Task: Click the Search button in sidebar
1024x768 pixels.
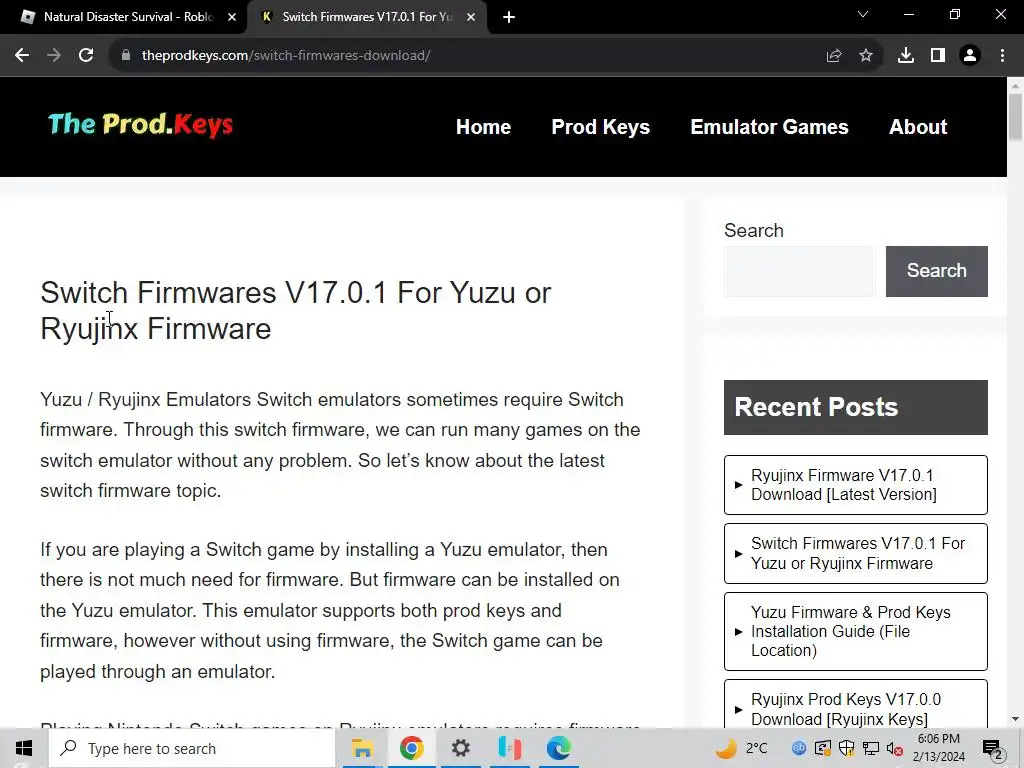Action: click(936, 271)
